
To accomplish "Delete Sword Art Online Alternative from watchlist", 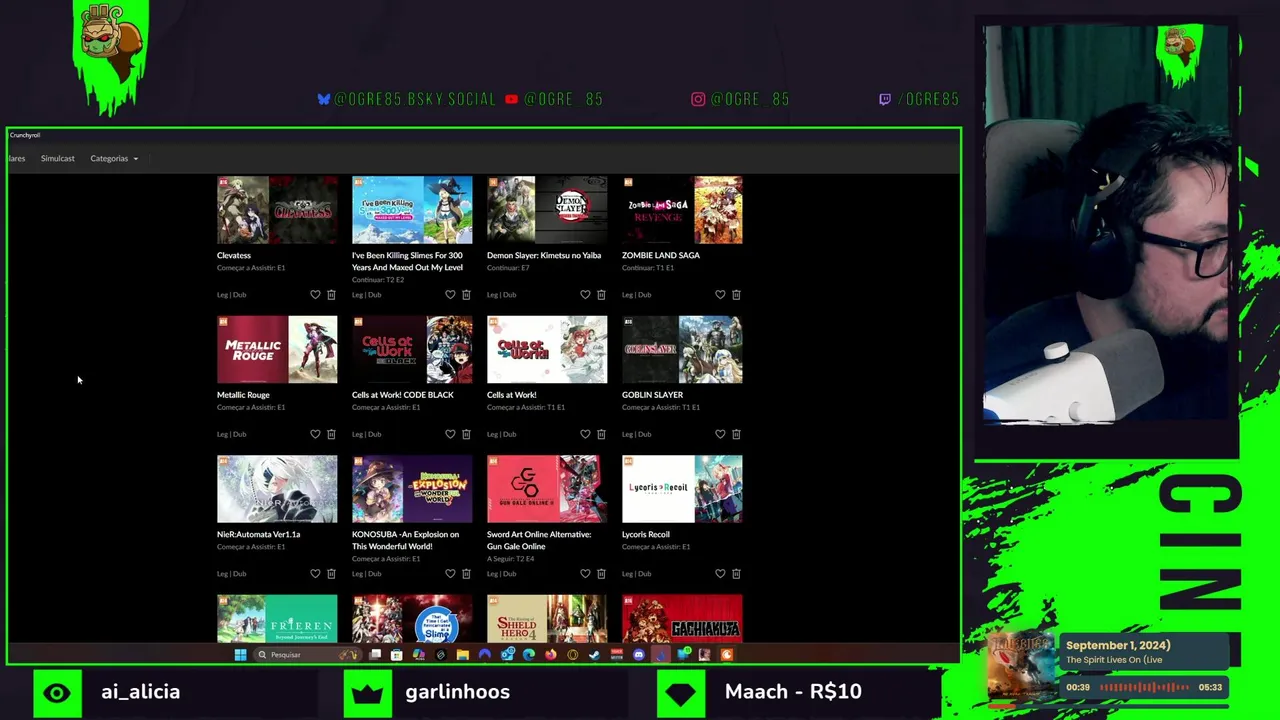I will point(601,574).
